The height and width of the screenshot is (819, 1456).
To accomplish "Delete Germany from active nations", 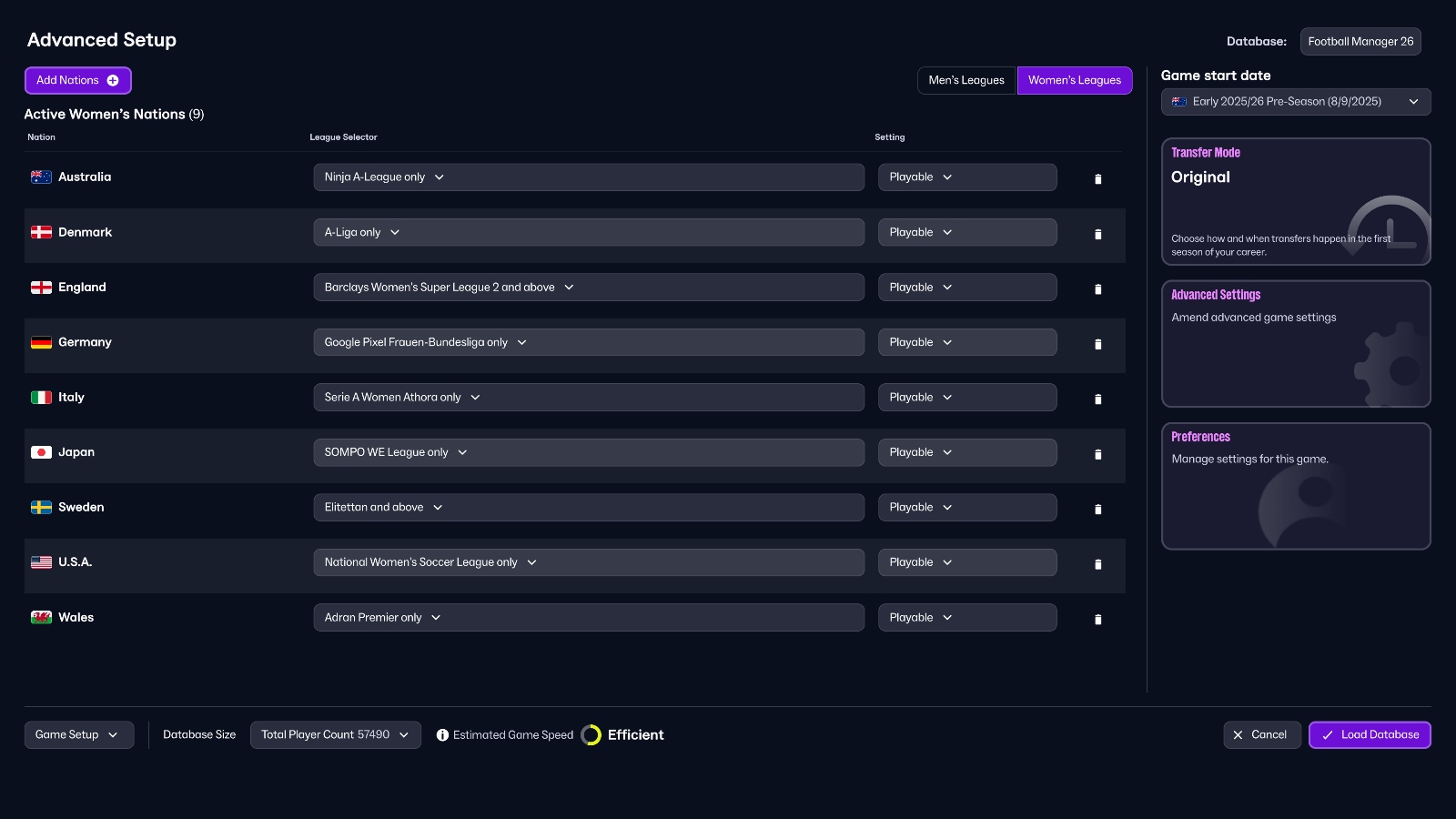I will [x=1097, y=344].
